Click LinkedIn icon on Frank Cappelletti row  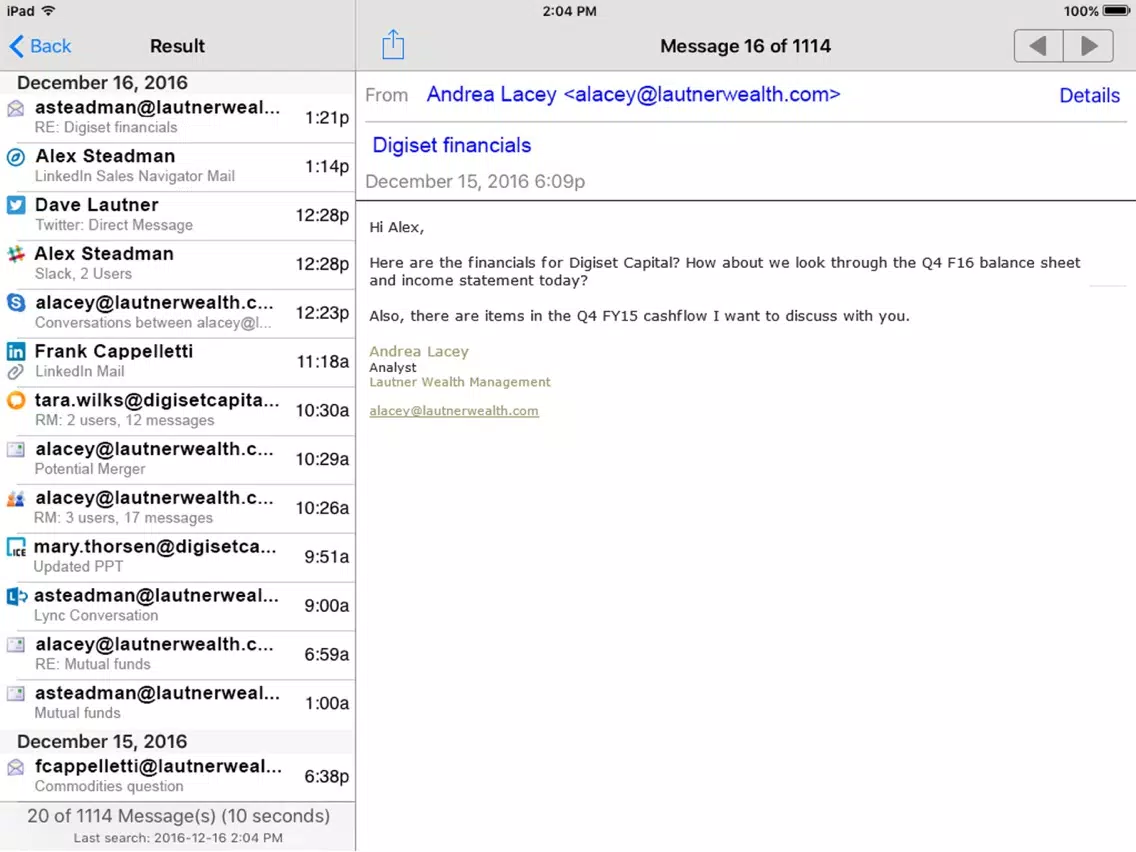(15, 352)
